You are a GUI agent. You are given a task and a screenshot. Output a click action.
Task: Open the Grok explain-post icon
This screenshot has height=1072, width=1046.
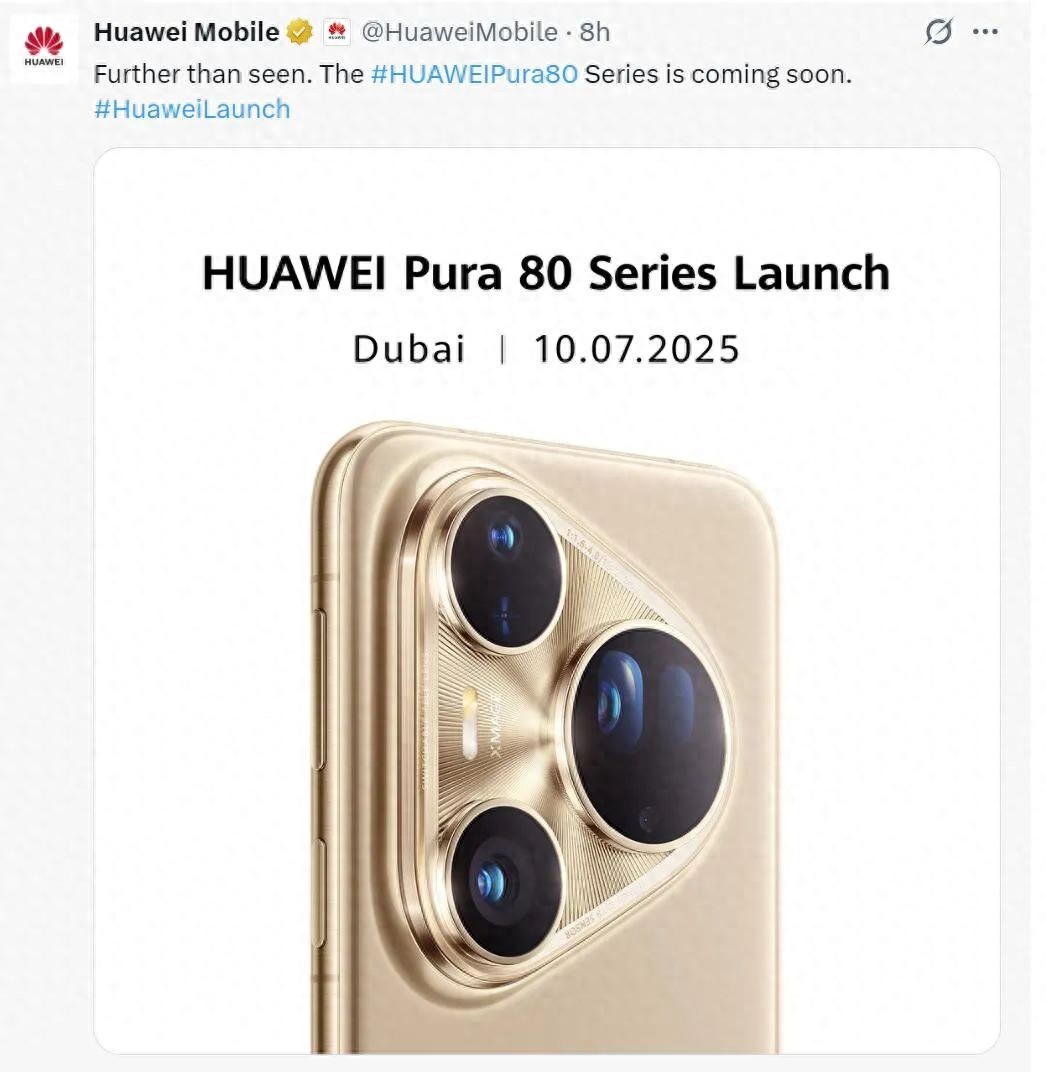[939, 31]
